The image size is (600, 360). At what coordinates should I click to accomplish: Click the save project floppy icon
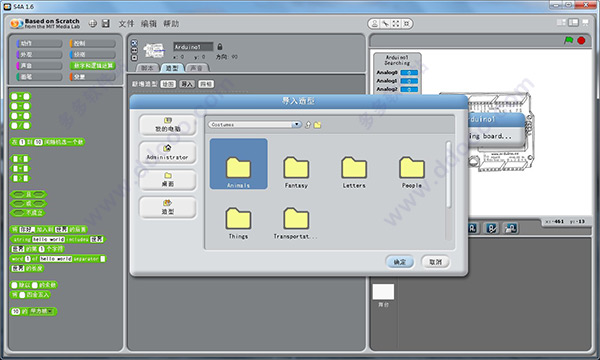point(106,24)
